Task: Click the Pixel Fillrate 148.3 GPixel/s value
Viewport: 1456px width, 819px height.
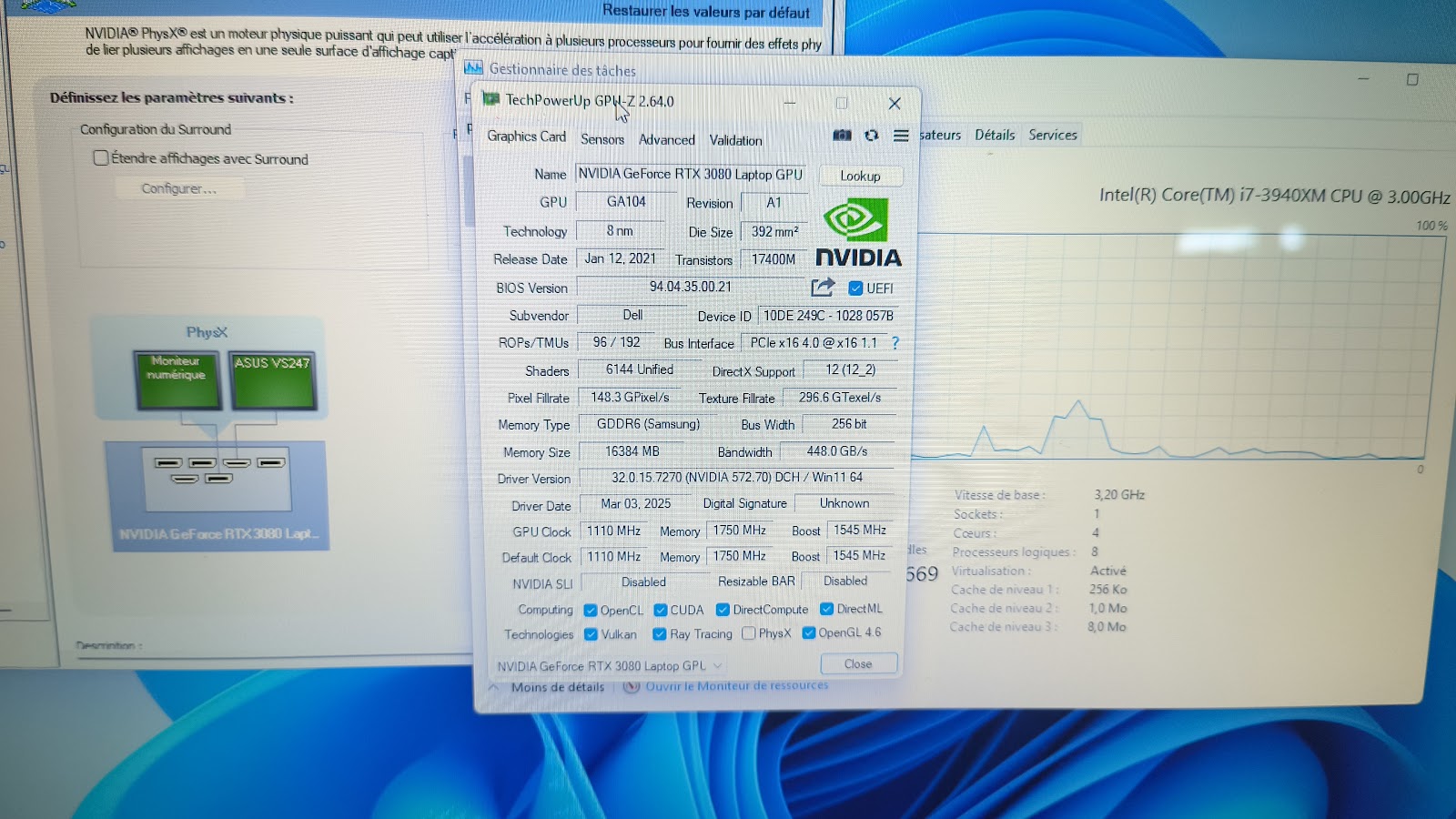Action: coord(630,397)
